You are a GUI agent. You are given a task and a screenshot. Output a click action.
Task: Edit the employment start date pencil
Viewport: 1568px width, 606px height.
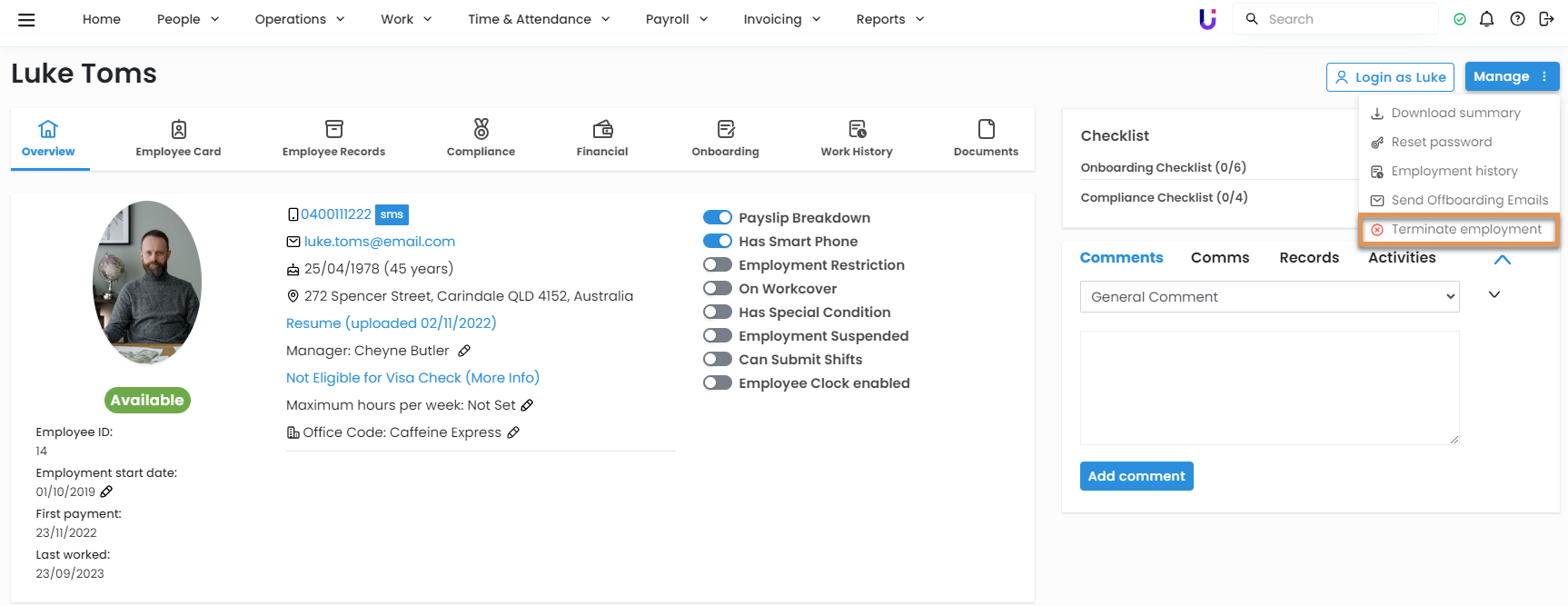106,492
